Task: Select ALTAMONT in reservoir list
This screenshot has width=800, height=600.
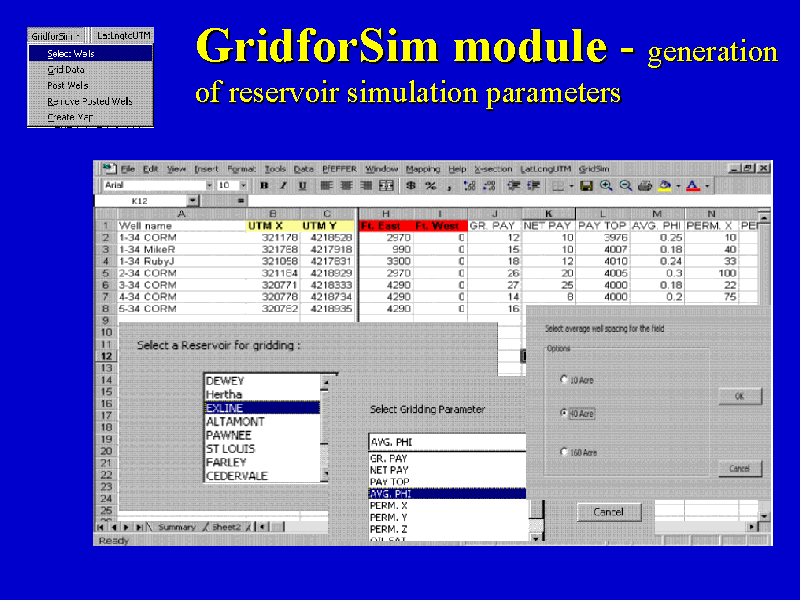Action: point(262,421)
